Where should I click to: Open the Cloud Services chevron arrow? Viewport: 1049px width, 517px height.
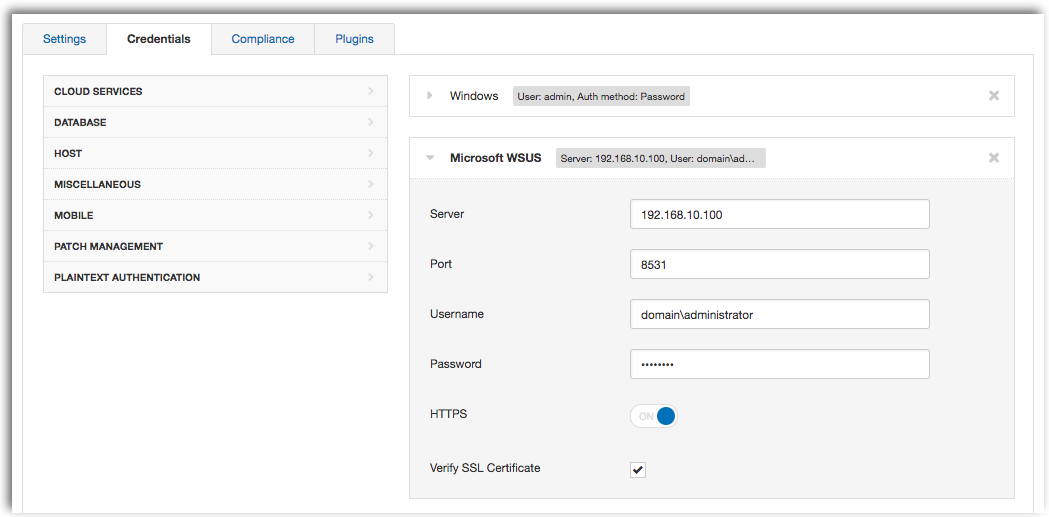371,91
